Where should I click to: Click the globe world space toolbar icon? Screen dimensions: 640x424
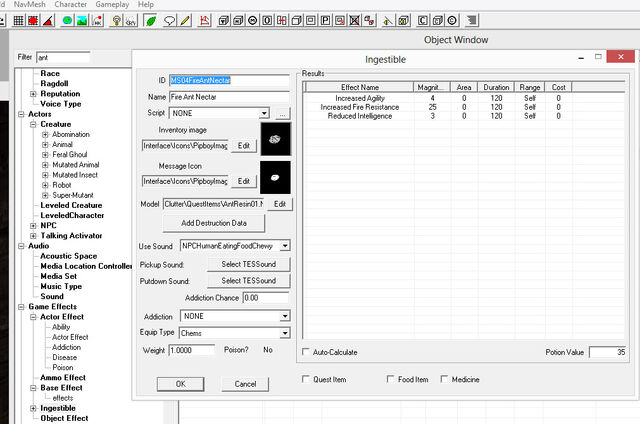(67, 20)
